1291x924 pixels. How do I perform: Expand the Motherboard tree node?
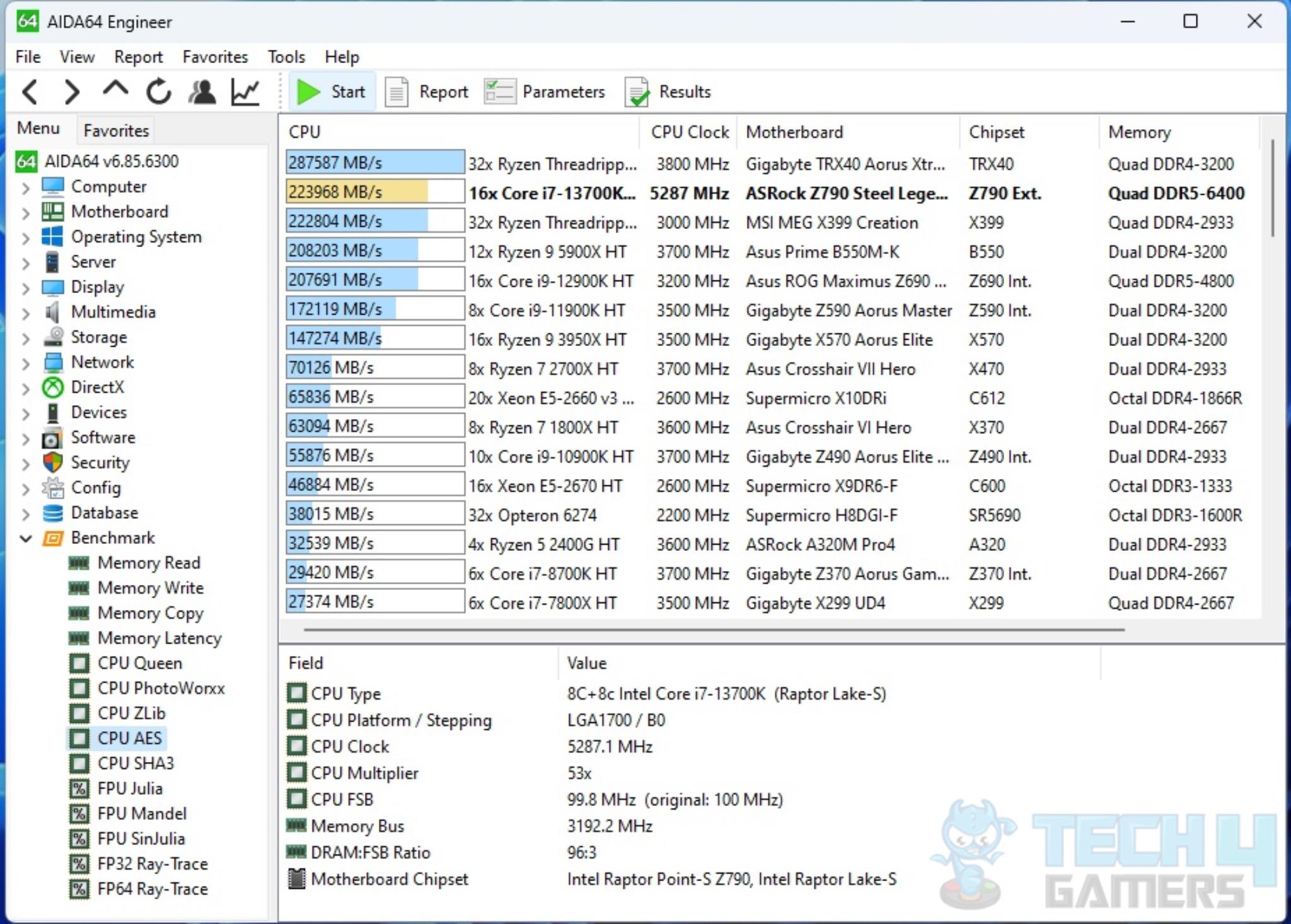click(x=26, y=212)
